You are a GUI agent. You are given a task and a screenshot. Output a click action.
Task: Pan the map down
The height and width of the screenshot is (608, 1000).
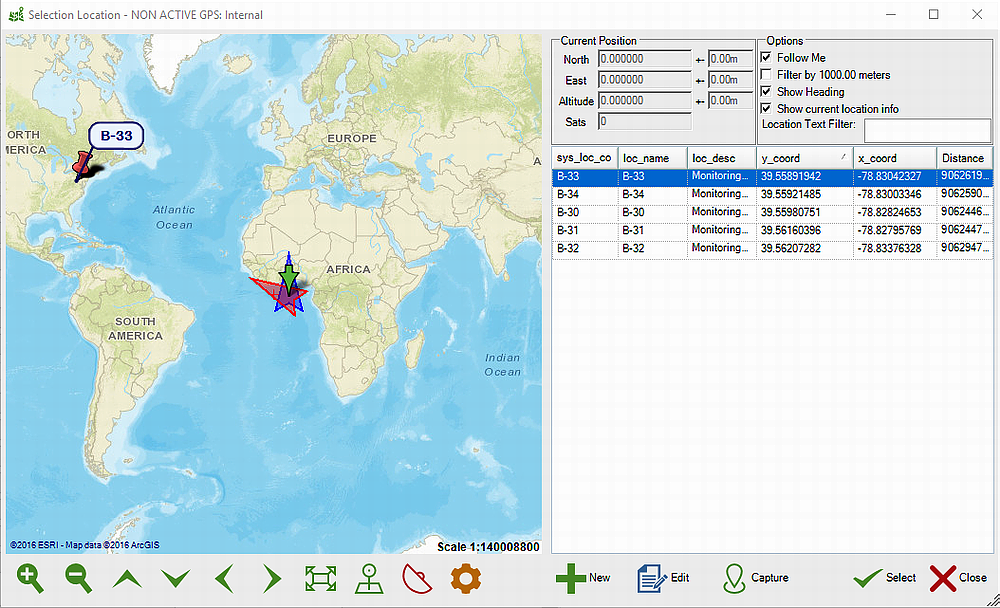[x=175, y=578]
